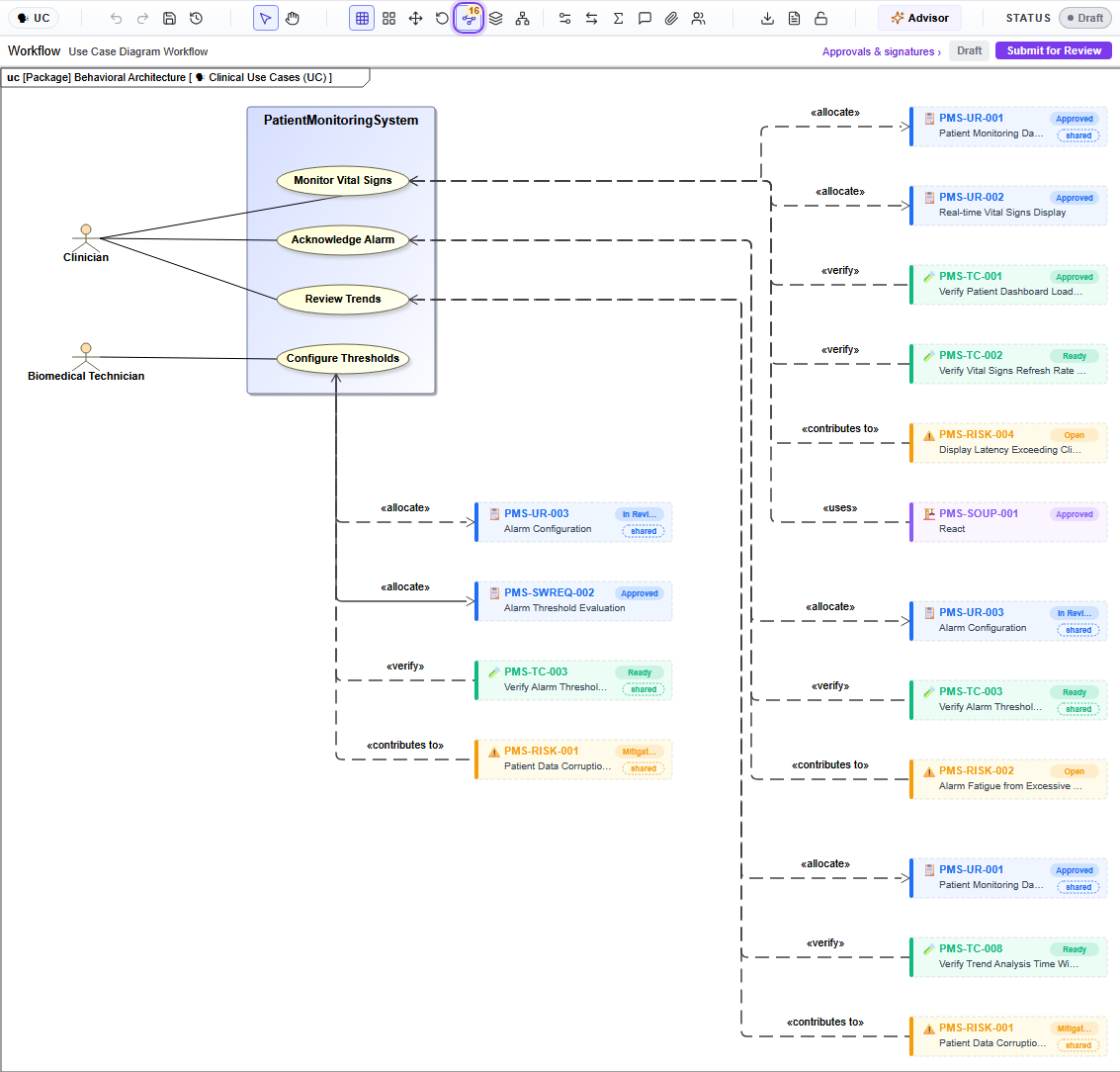Open PMS-RISK-002 Alarm Fatigue card
The image size is (1120, 1072).
pos(1008,779)
